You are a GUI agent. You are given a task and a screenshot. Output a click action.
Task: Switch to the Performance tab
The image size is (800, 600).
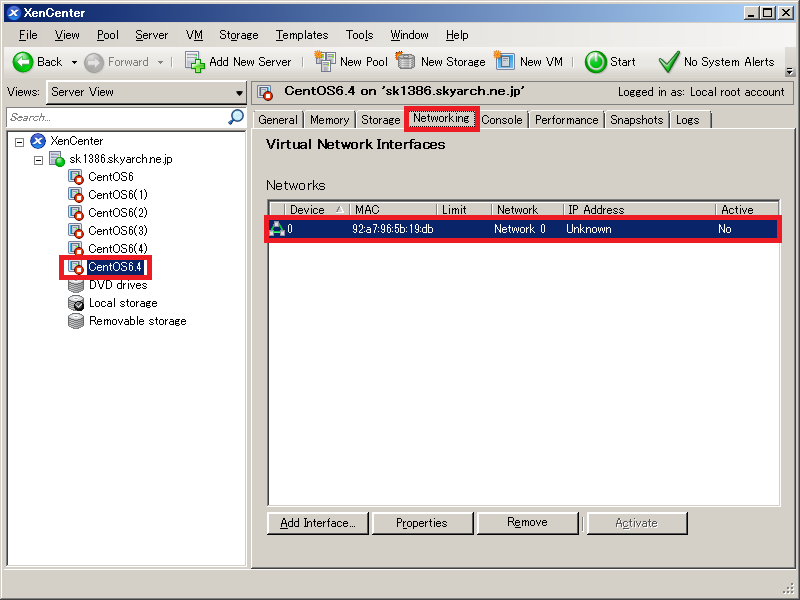[566, 120]
